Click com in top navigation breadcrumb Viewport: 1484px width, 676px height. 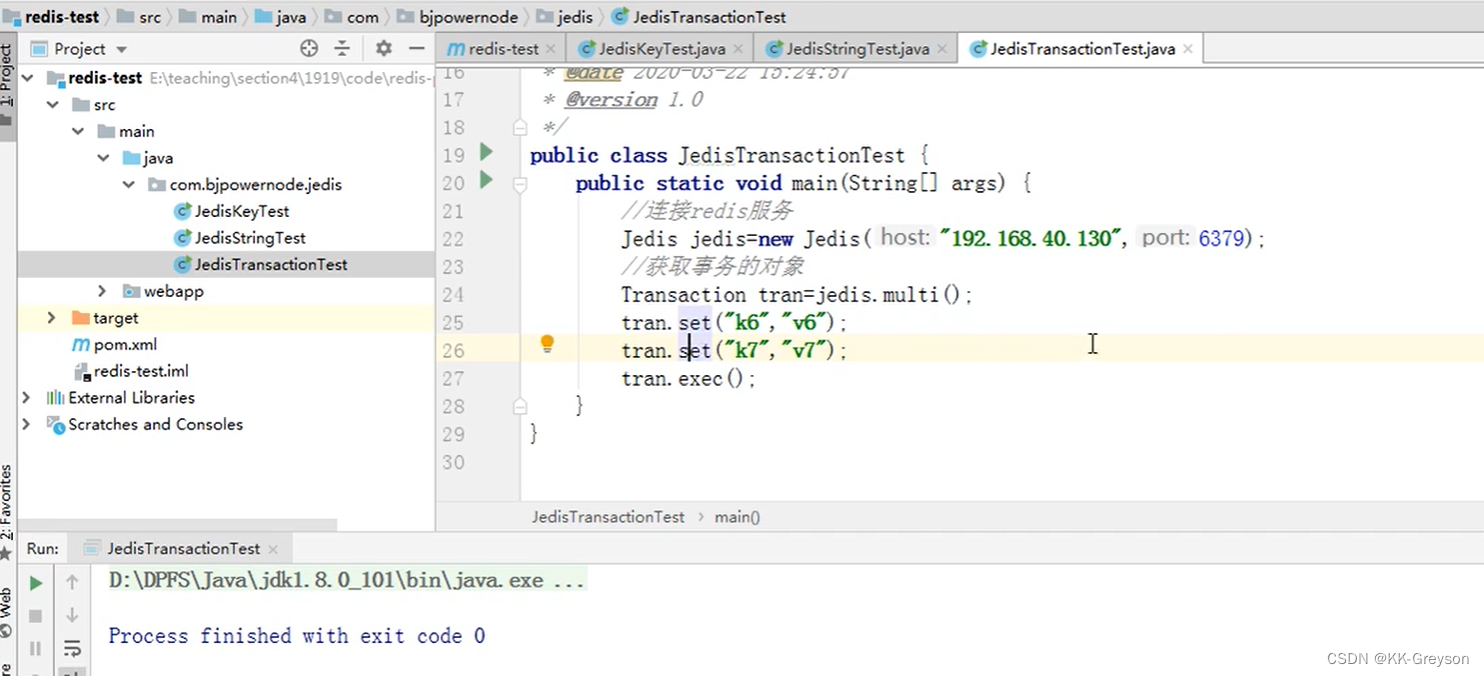353,17
